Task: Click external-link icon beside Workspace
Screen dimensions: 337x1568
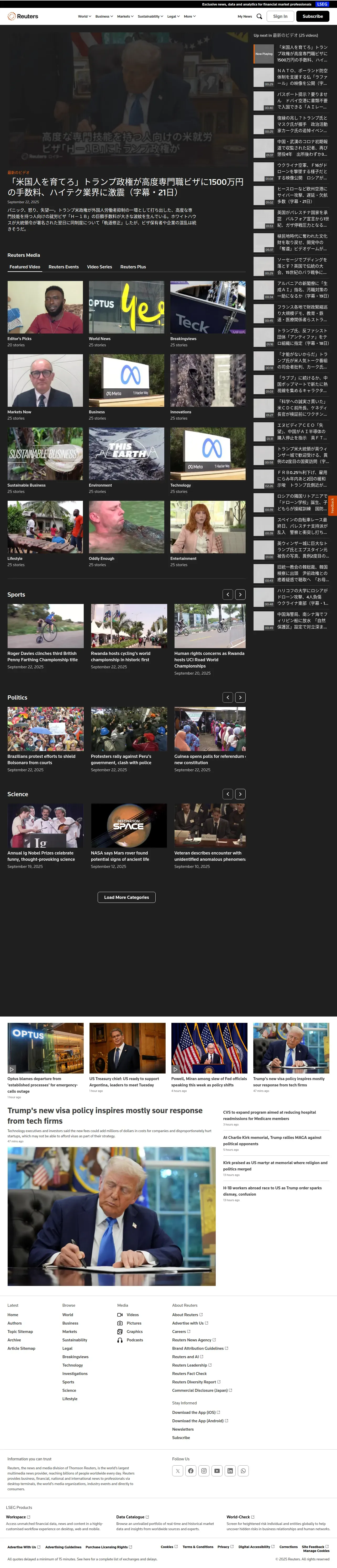Action: [x=29, y=1517]
